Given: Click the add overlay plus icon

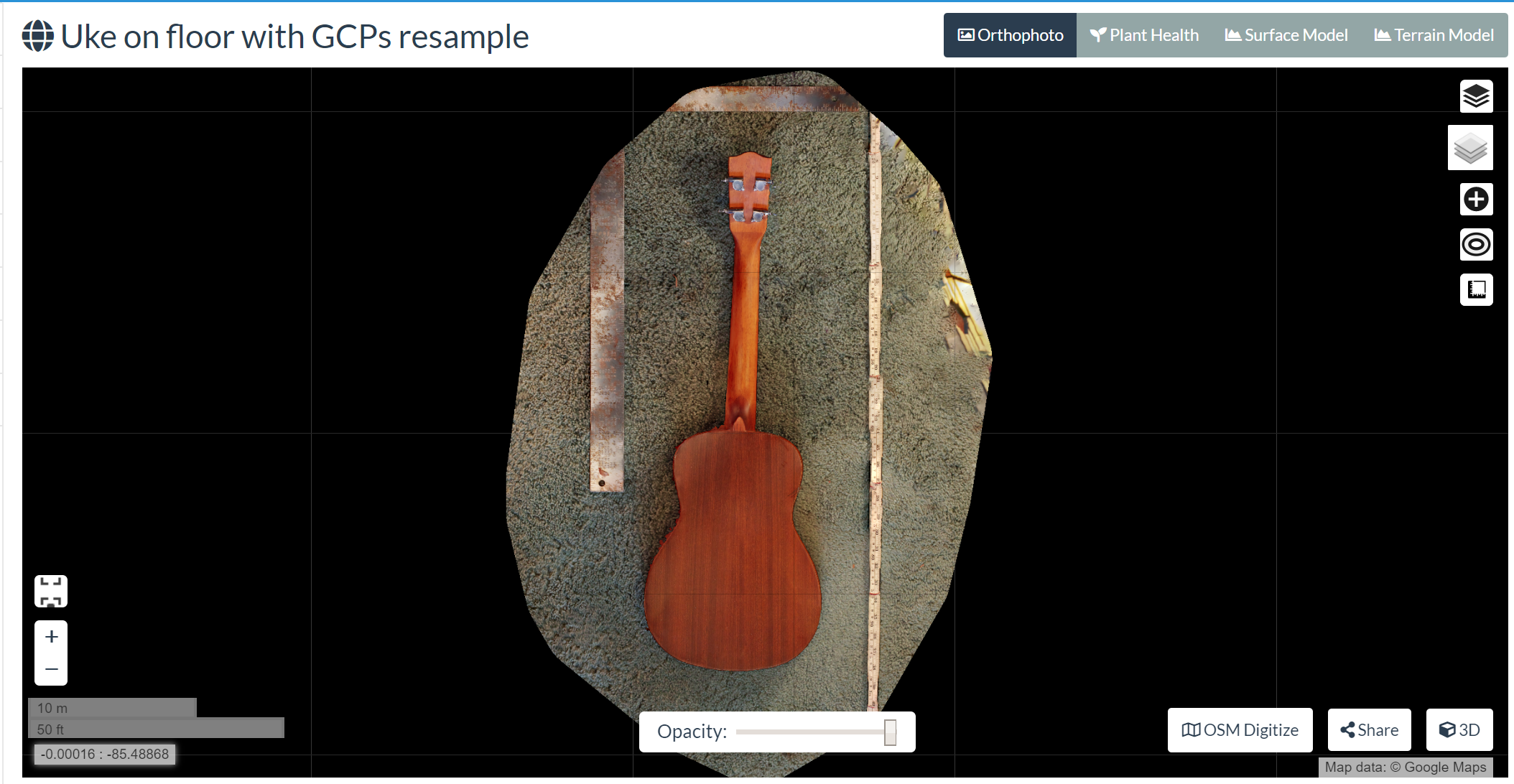Looking at the screenshot, I should coord(1476,199).
